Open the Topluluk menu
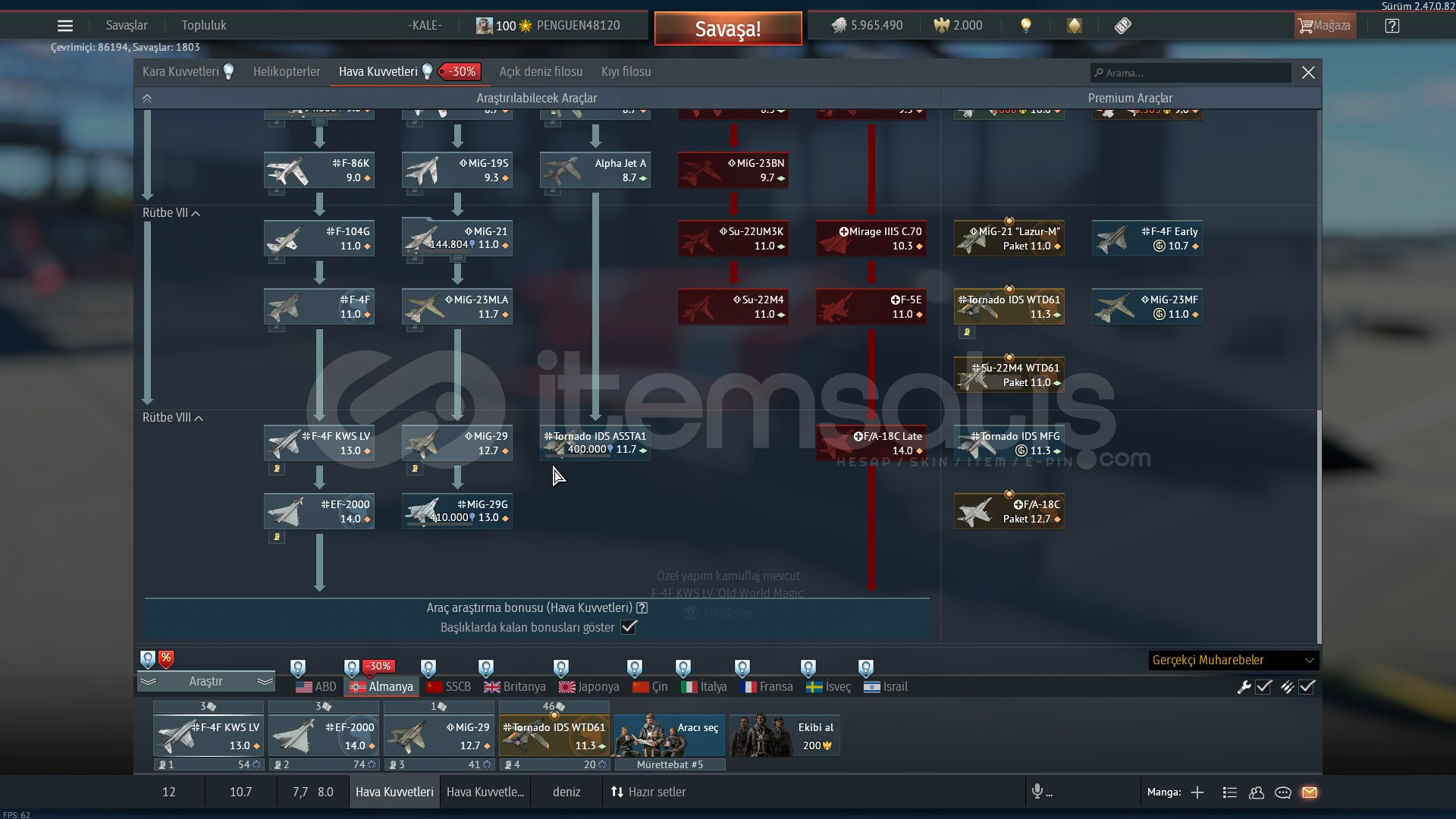 pyautogui.click(x=204, y=26)
